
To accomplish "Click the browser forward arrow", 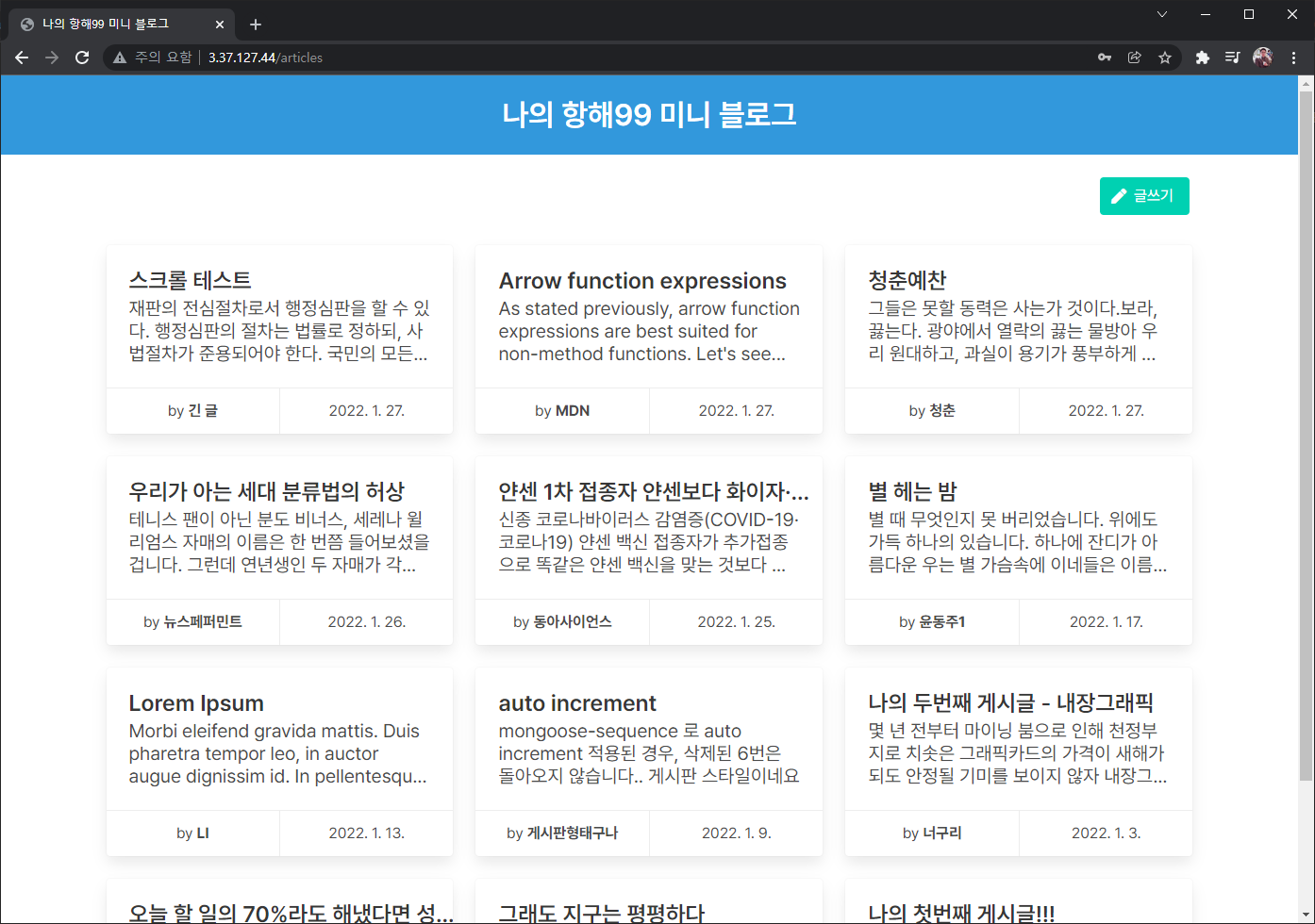I will click(52, 58).
